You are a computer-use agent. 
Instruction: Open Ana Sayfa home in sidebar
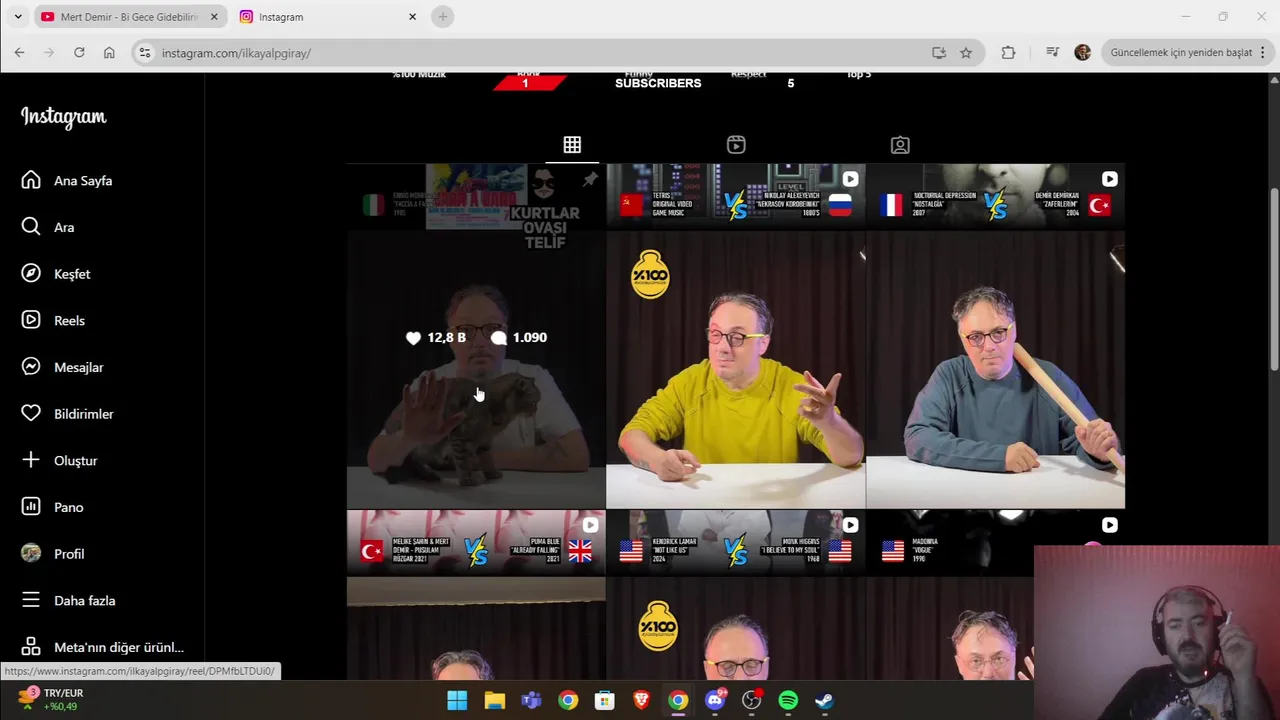click(x=68, y=181)
